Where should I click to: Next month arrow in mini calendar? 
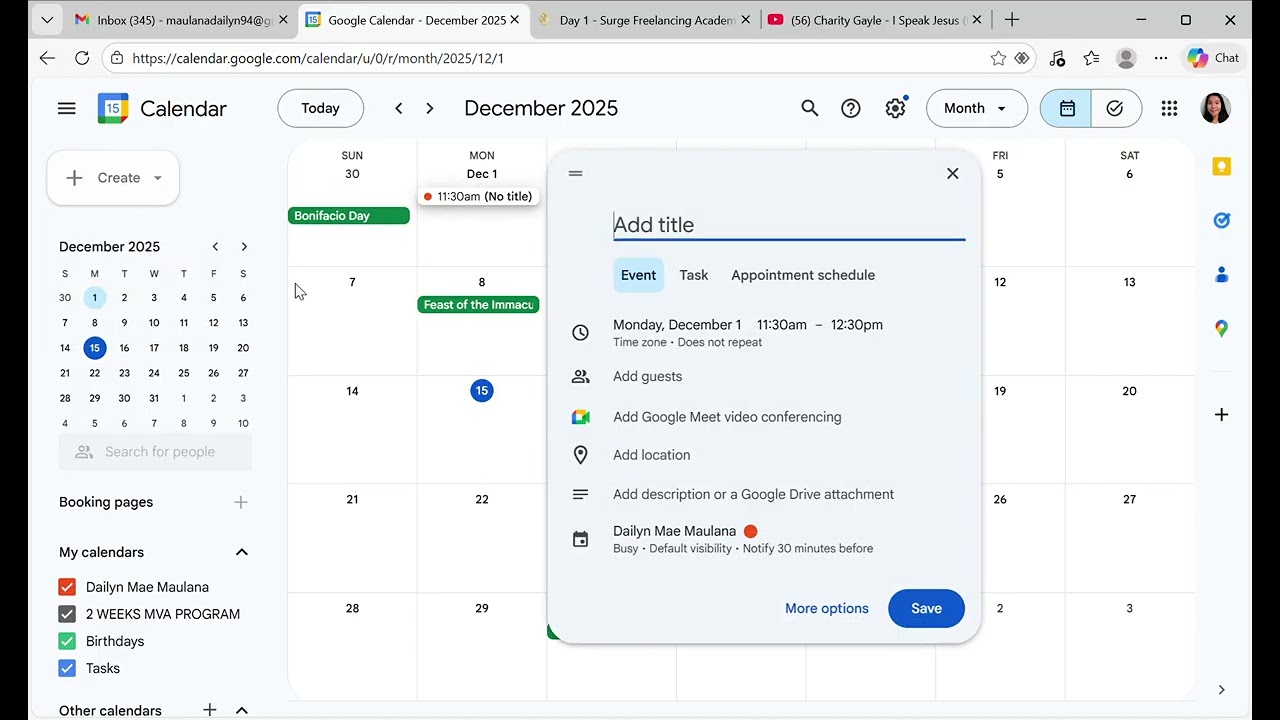[244, 247]
